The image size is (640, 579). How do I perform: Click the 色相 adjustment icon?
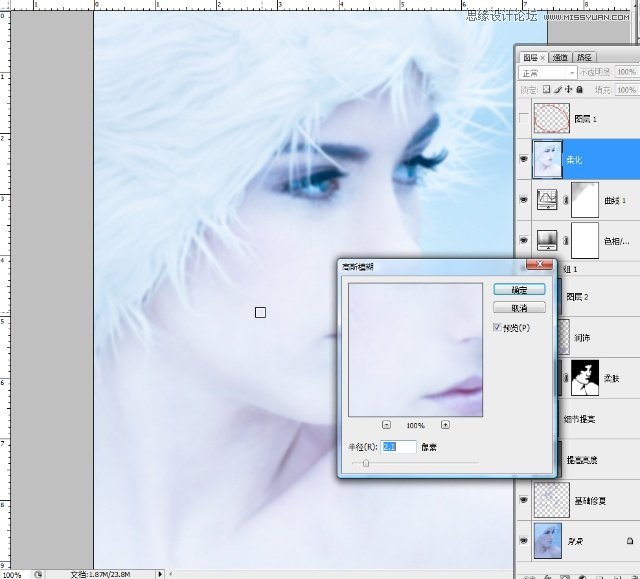[547, 240]
